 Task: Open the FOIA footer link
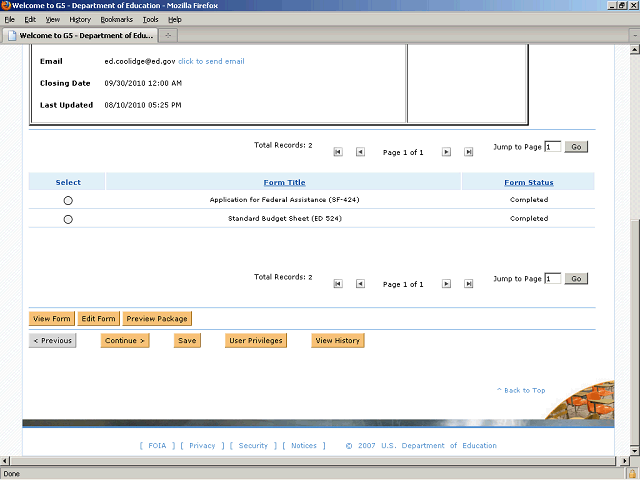[x=157, y=446]
